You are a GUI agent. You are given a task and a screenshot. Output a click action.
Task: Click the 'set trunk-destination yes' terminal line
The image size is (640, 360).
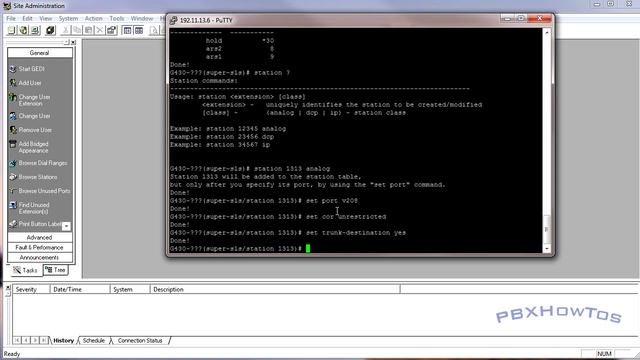[288, 232]
